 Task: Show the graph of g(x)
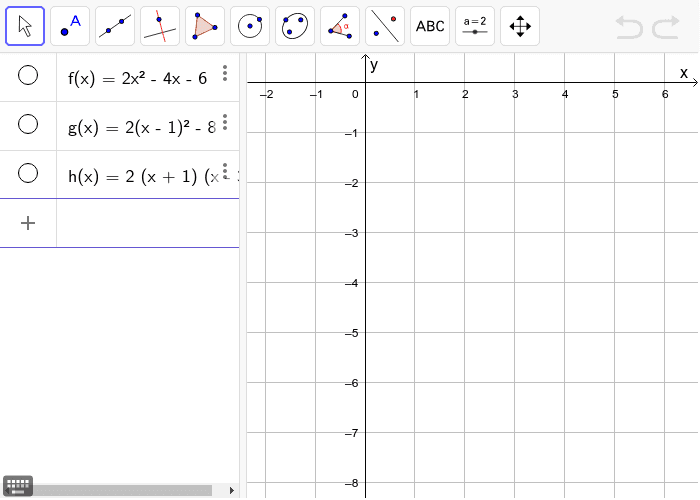pyautogui.click(x=28, y=124)
